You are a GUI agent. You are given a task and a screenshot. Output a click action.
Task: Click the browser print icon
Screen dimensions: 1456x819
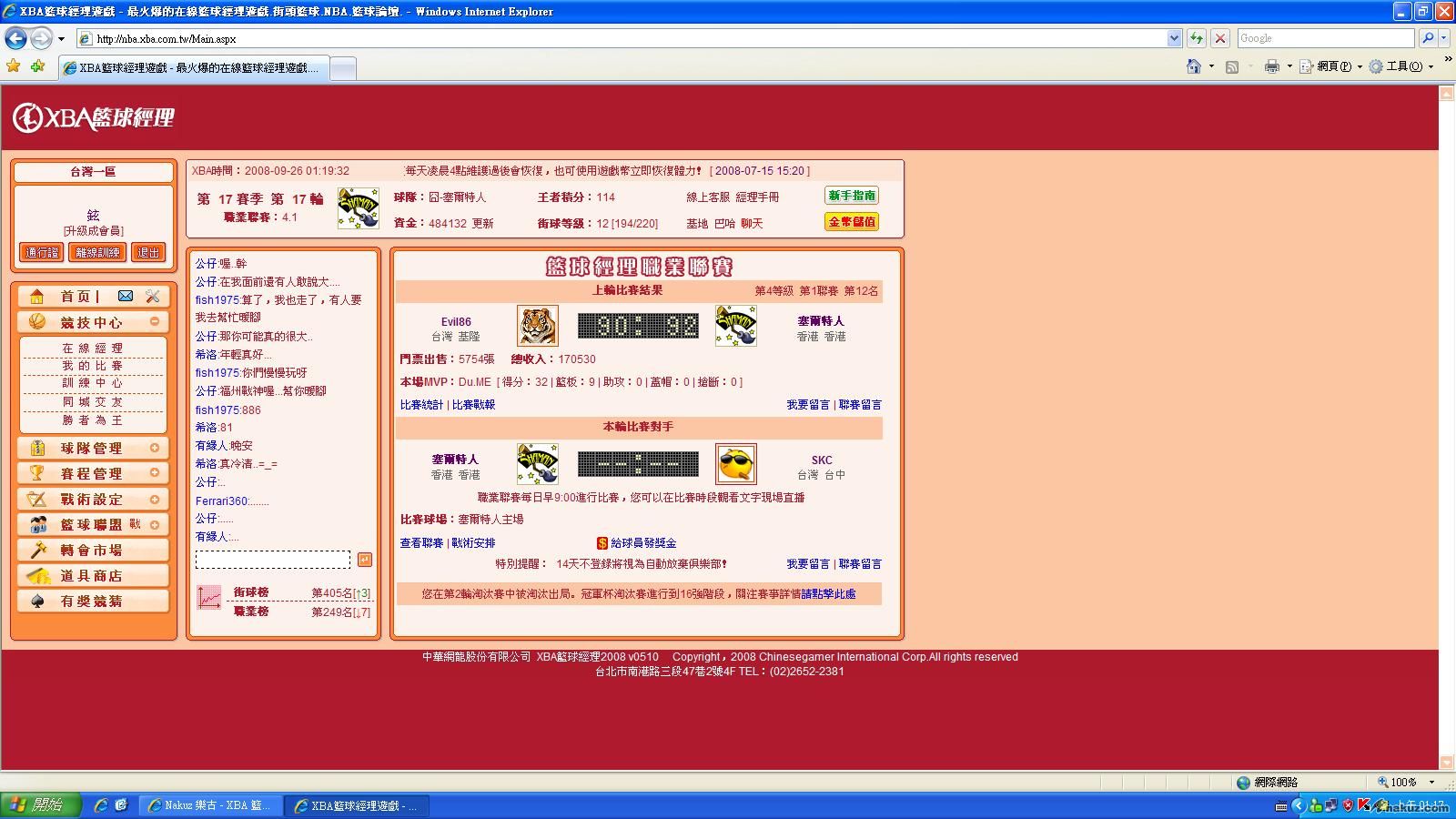pyautogui.click(x=1271, y=66)
